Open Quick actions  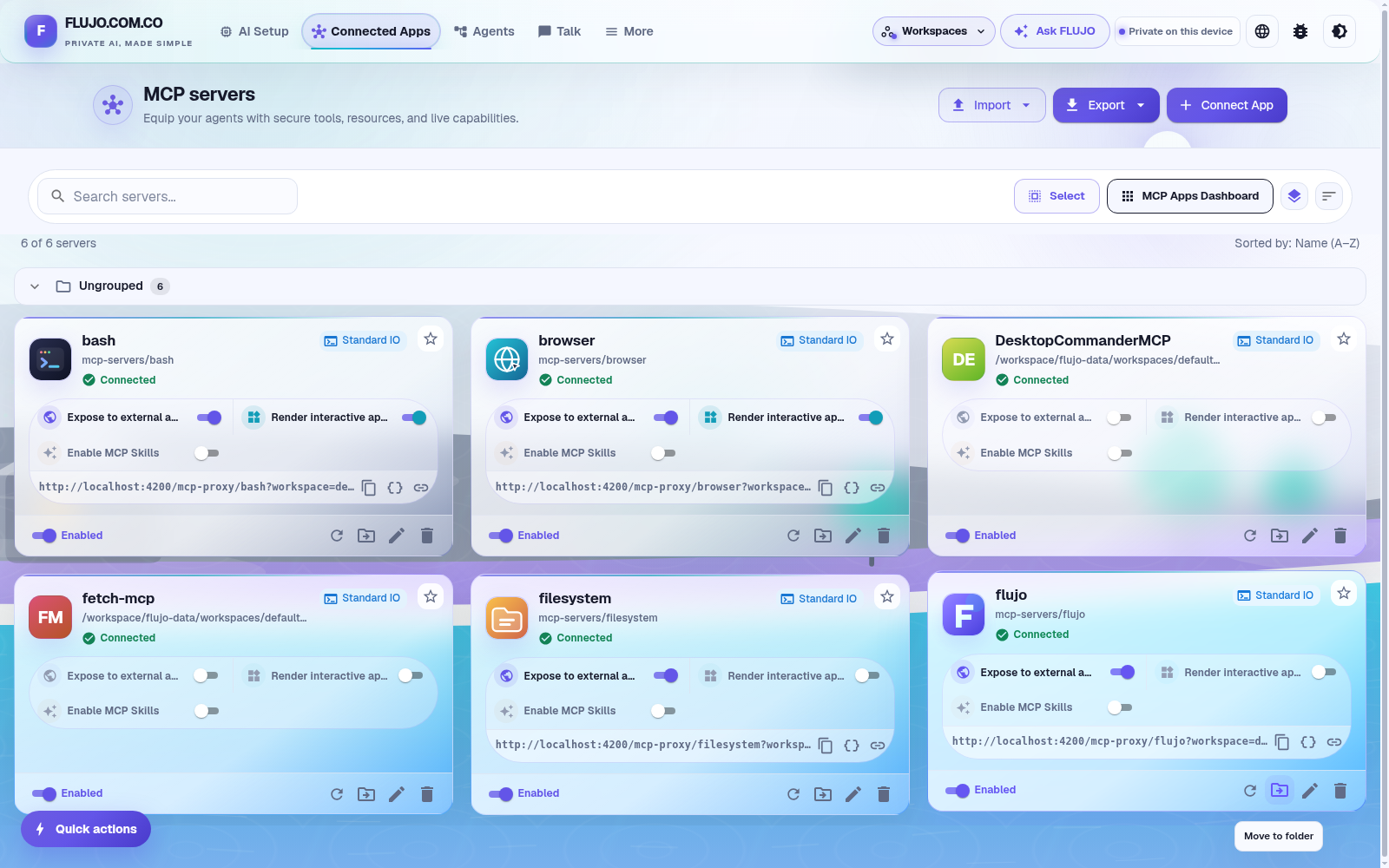pyautogui.click(x=86, y=829)
